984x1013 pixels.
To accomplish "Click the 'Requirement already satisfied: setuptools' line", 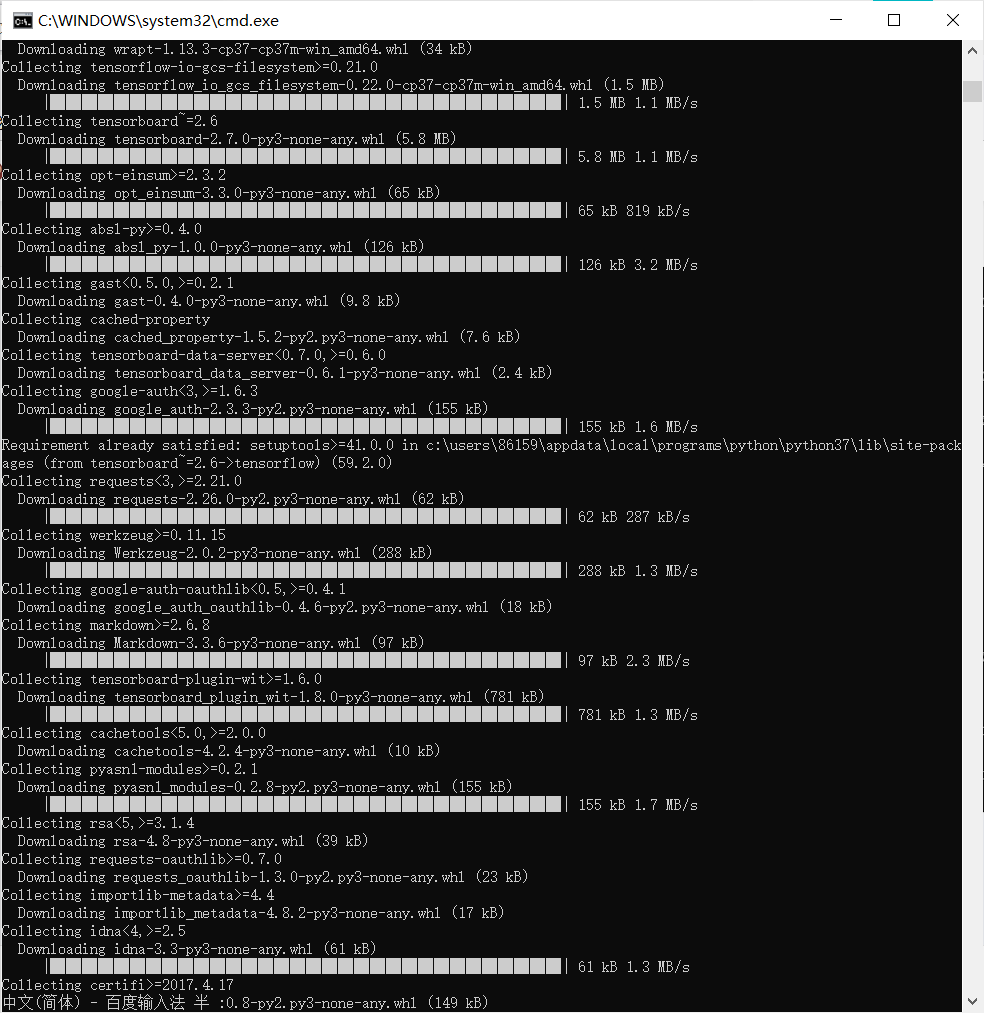I will (x=481, y=454).
